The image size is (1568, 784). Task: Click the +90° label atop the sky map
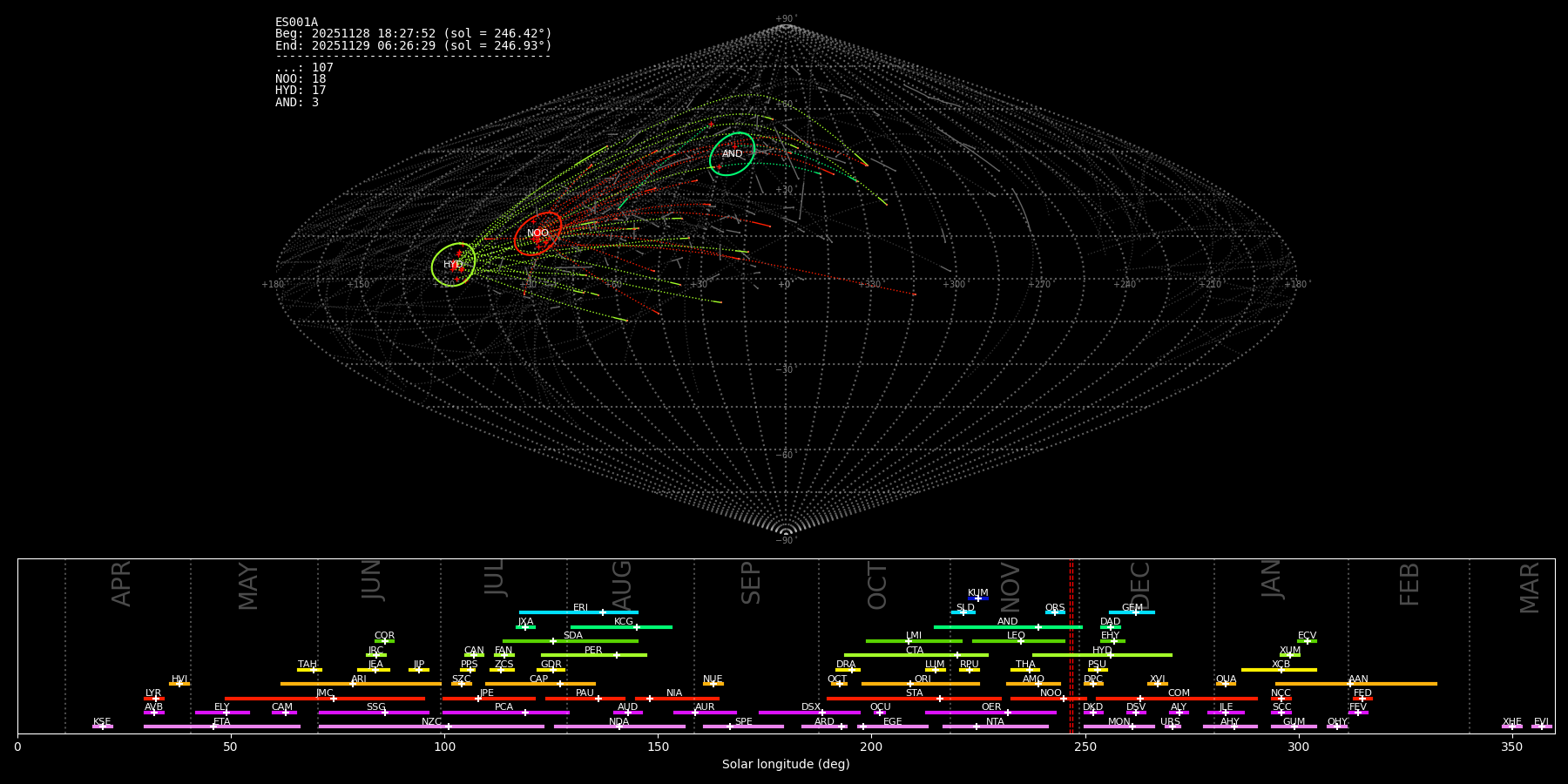[x=786, y=19]
